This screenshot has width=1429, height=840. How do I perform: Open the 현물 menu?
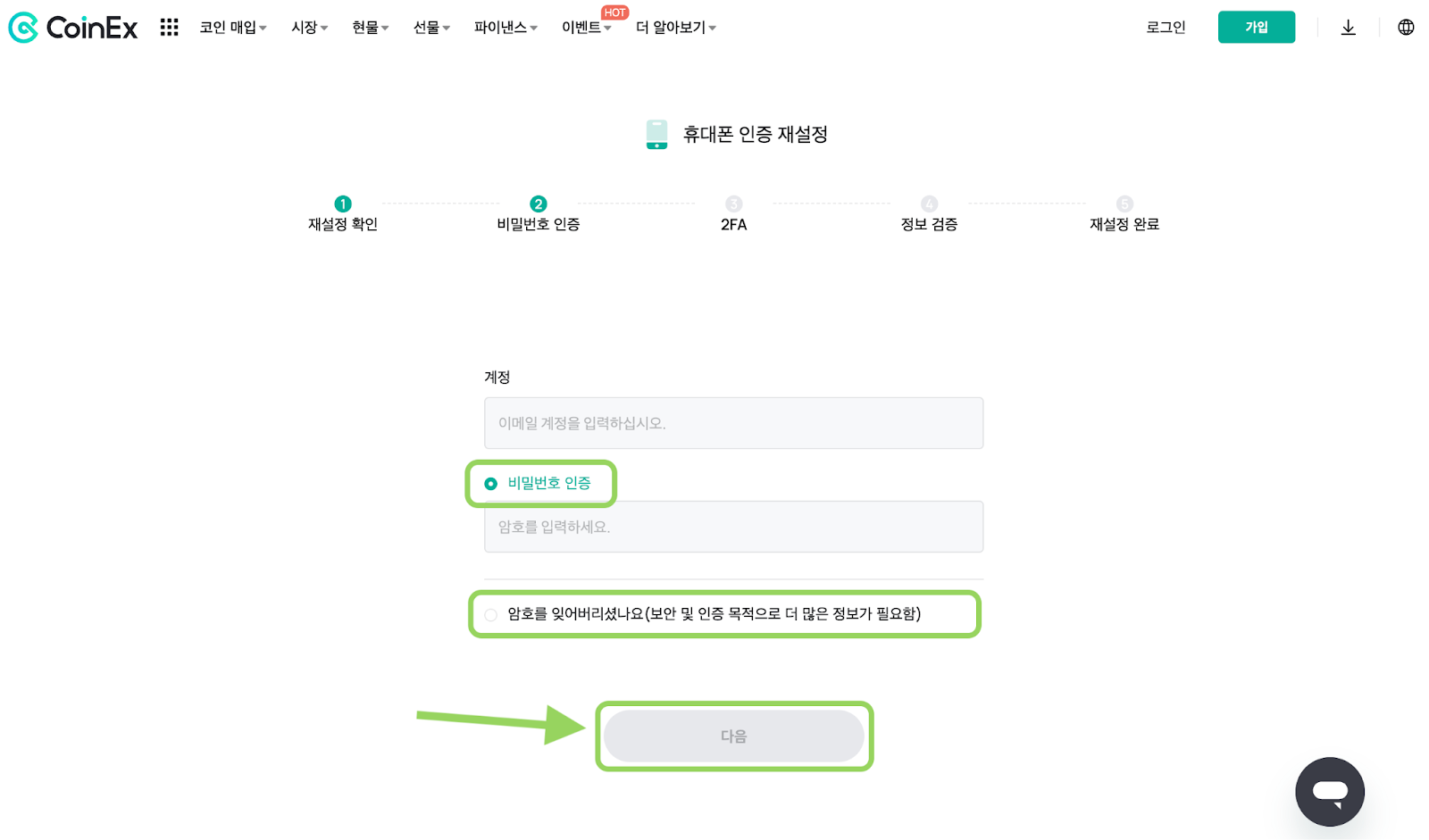point(371,28)
